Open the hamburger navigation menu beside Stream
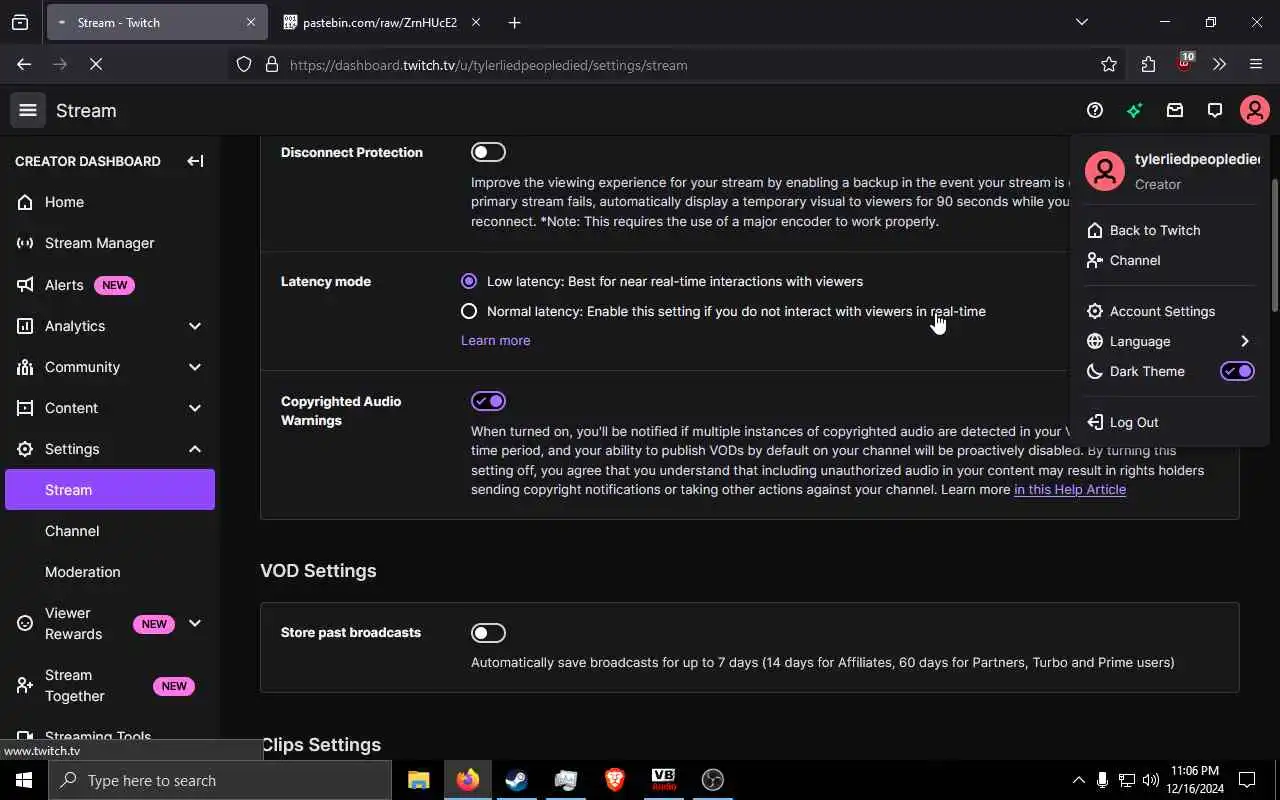The image size is (1280, 800). [28, 111]
